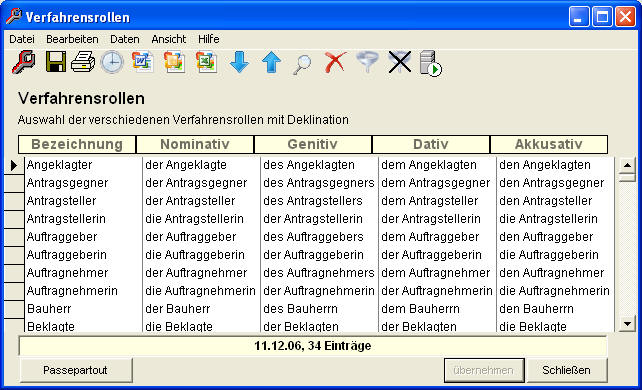Export to Word document icon
The height and width of the screenshot is (390, 642).
click(x=143, y=62)
